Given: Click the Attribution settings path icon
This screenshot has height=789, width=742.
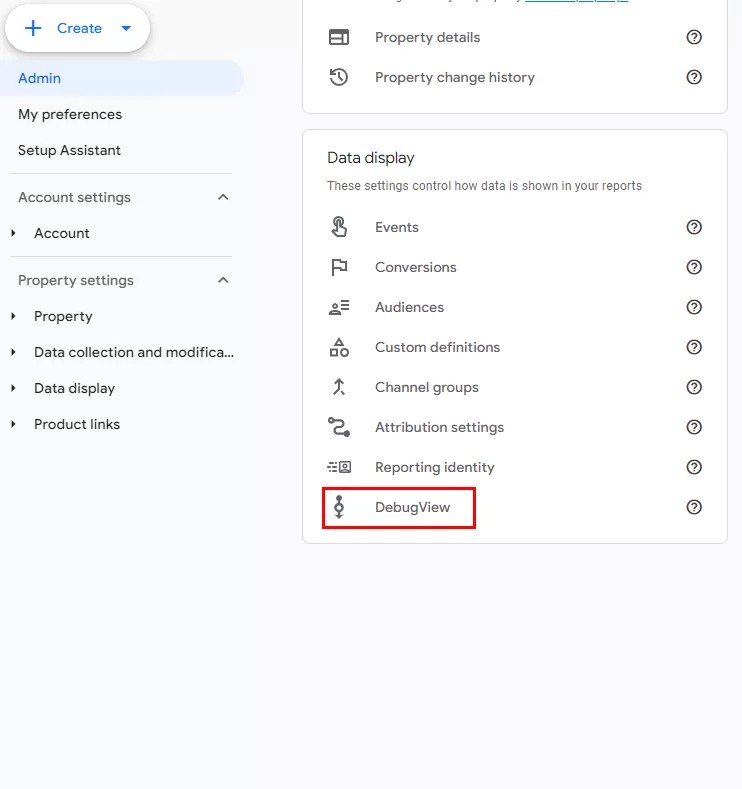Looking at the screenshot, I should tap(339, 427).
